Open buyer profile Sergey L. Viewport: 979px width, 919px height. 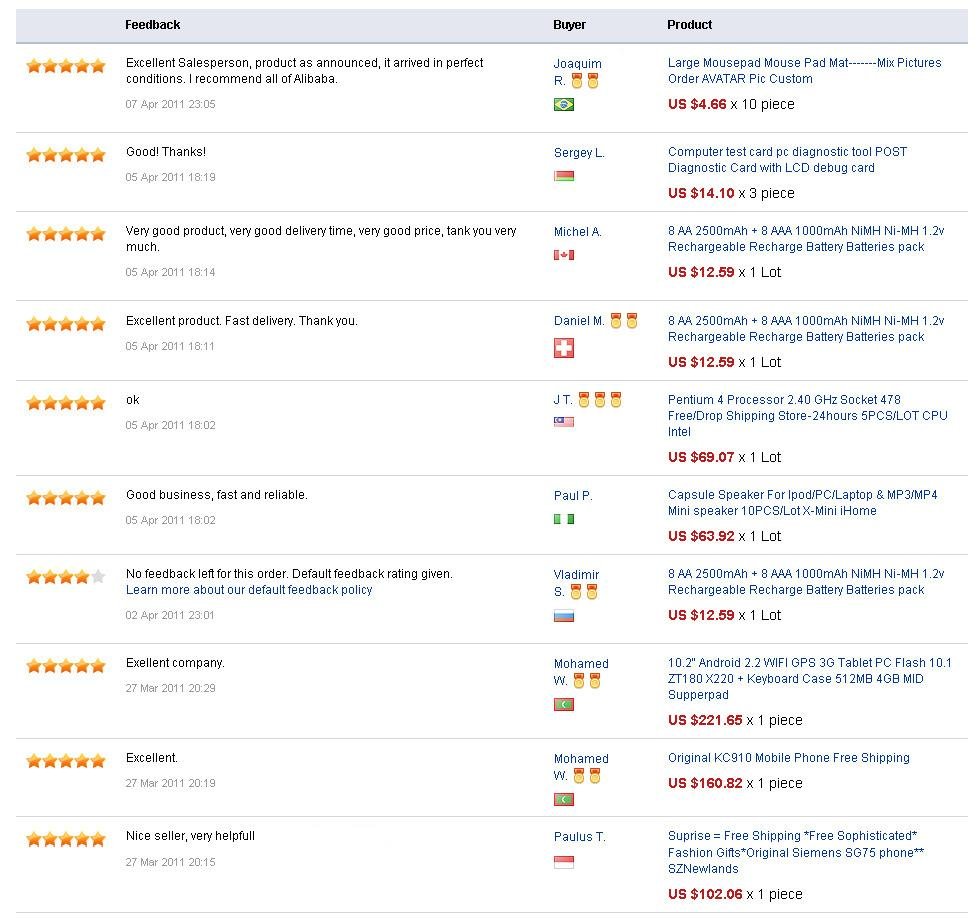[x=579, y=153]
